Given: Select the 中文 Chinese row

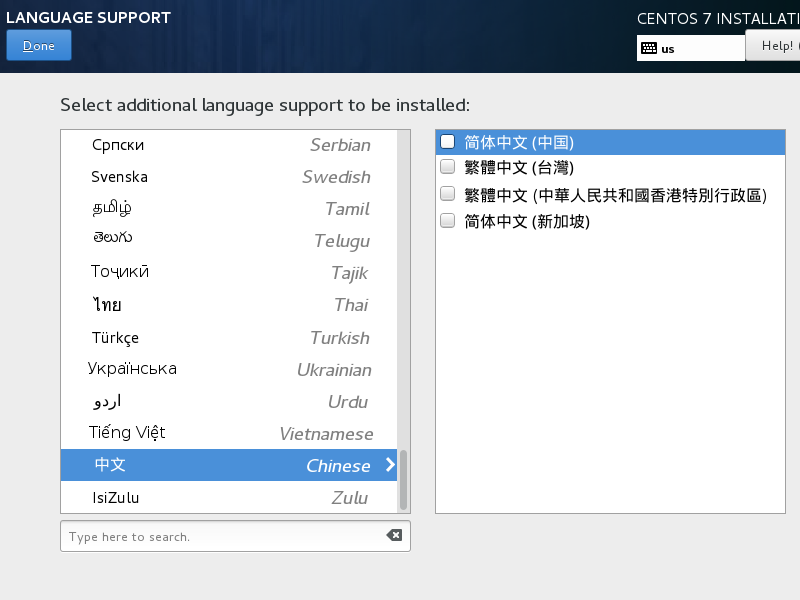Looking at the screenshot, I should pos(229,465).
